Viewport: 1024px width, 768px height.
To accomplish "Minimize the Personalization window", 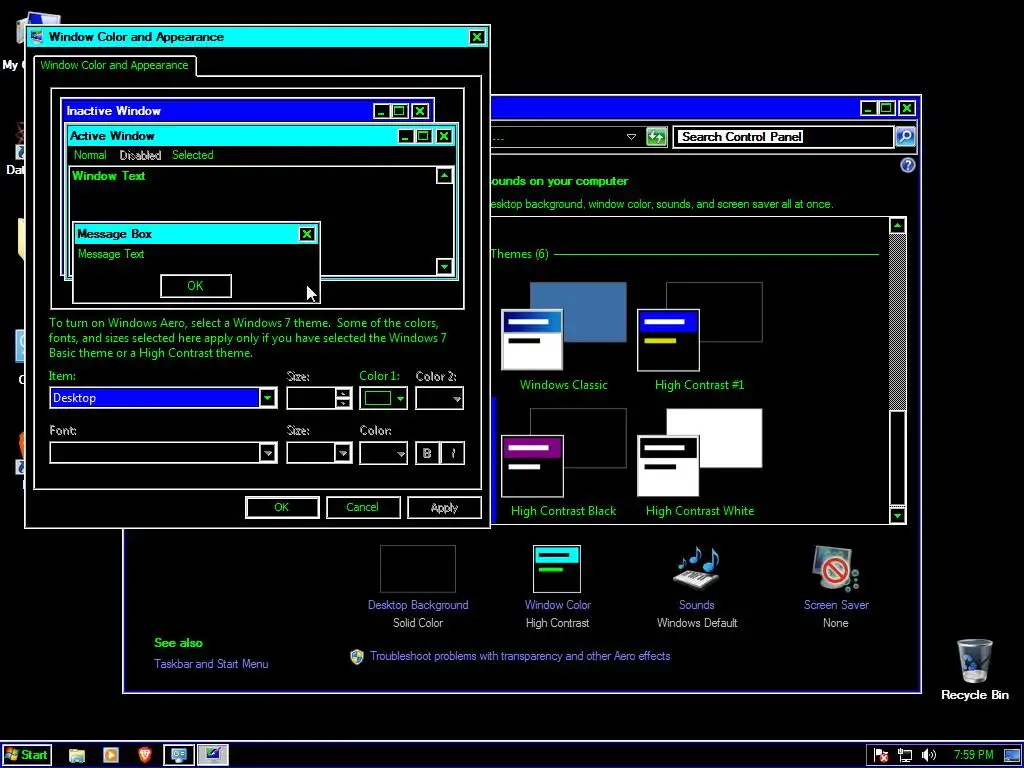I will click(868, 108).
